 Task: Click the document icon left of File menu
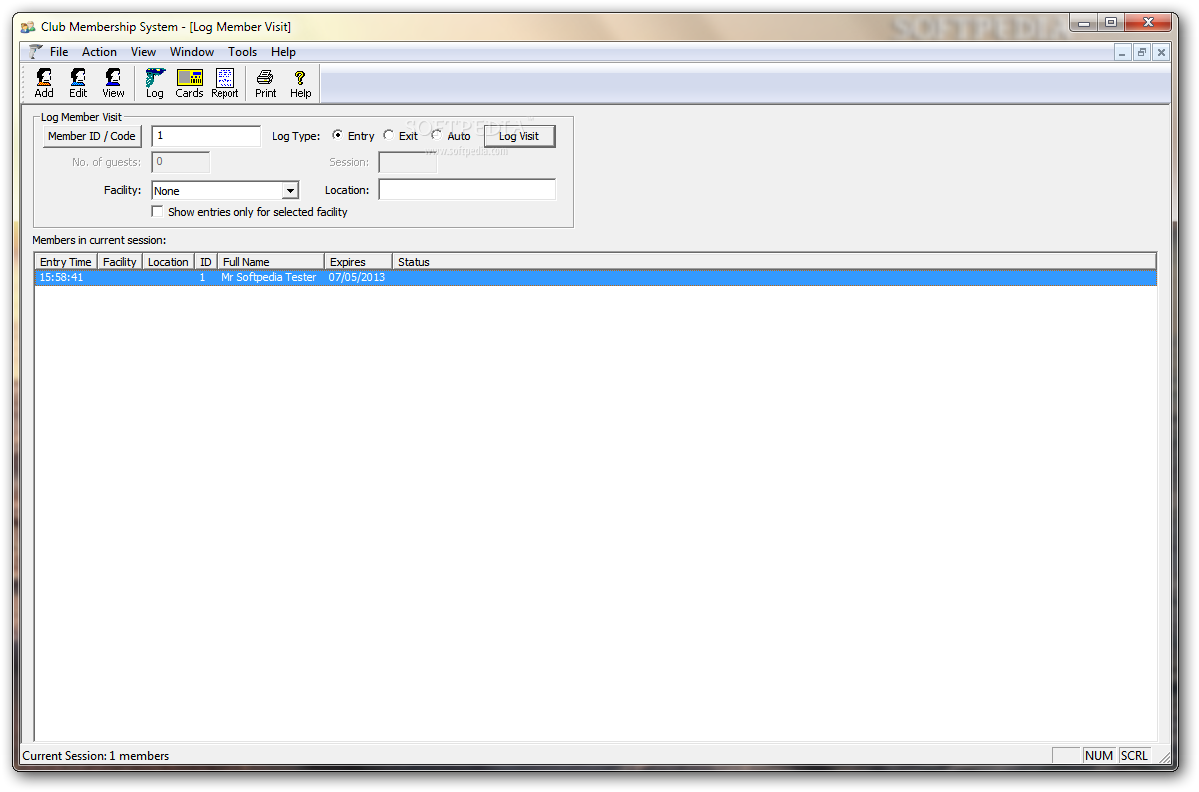pos(35,52)
